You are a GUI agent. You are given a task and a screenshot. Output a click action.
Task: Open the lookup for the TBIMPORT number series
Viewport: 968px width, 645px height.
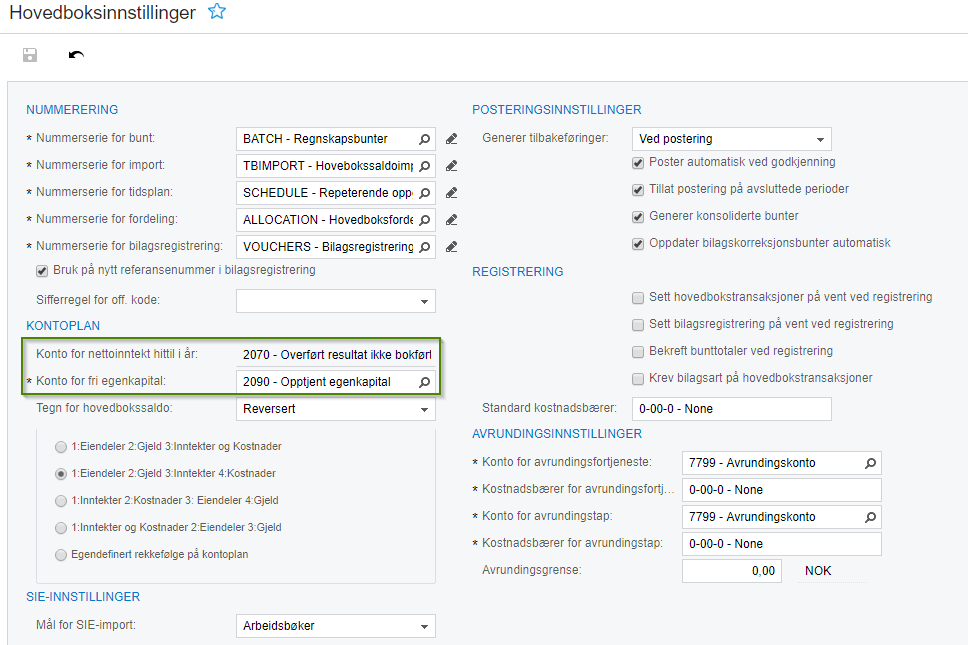tap(424, 166)
